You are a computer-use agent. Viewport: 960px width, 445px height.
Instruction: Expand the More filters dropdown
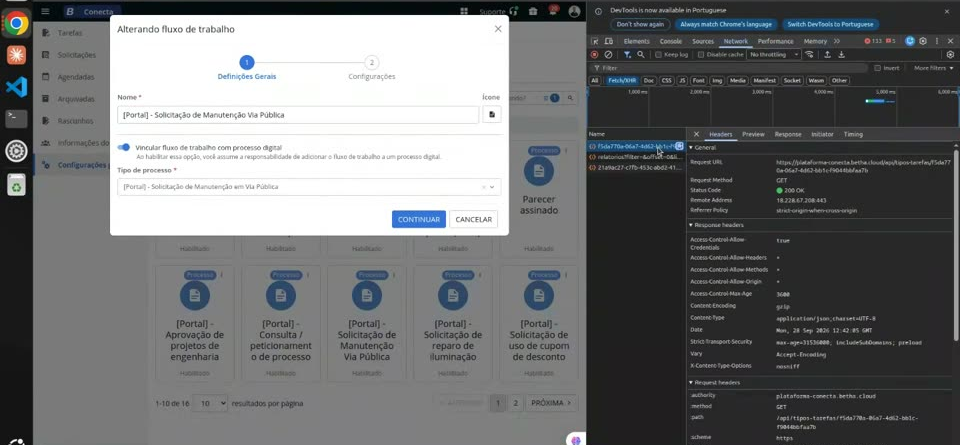(933, 68)
